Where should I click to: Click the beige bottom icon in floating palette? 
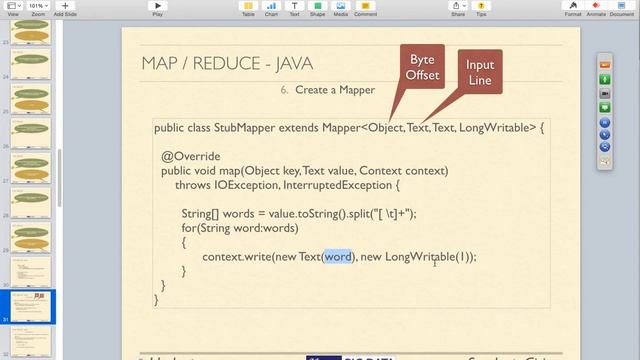click(605, 161)
